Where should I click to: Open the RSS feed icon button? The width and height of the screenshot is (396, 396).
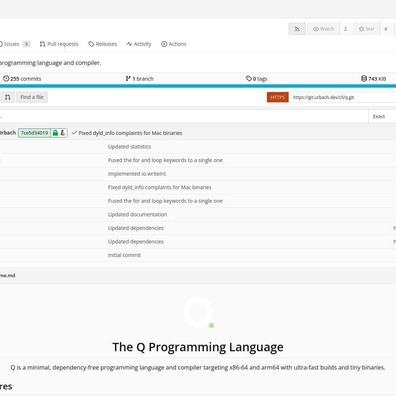[x=297, y=29]
